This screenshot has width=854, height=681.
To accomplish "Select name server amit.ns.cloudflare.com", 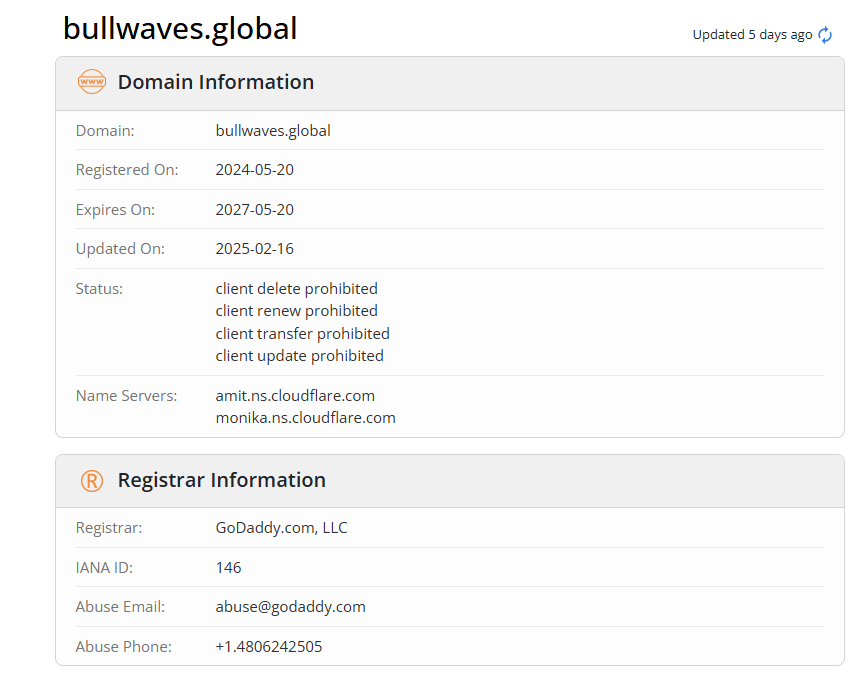I will tap(295, 396).
